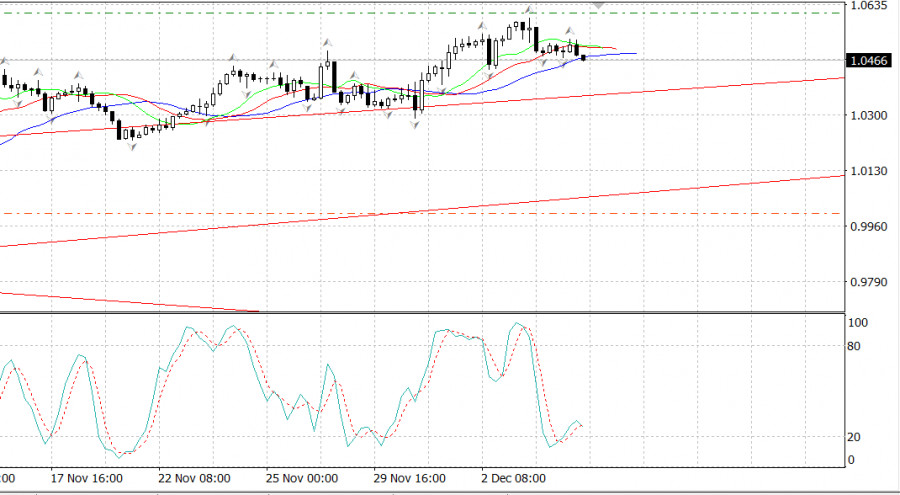The height and width of the screenshot is (495, 900).
Task: Click the 1.0635 price scale label
Action: coord(867,6)
